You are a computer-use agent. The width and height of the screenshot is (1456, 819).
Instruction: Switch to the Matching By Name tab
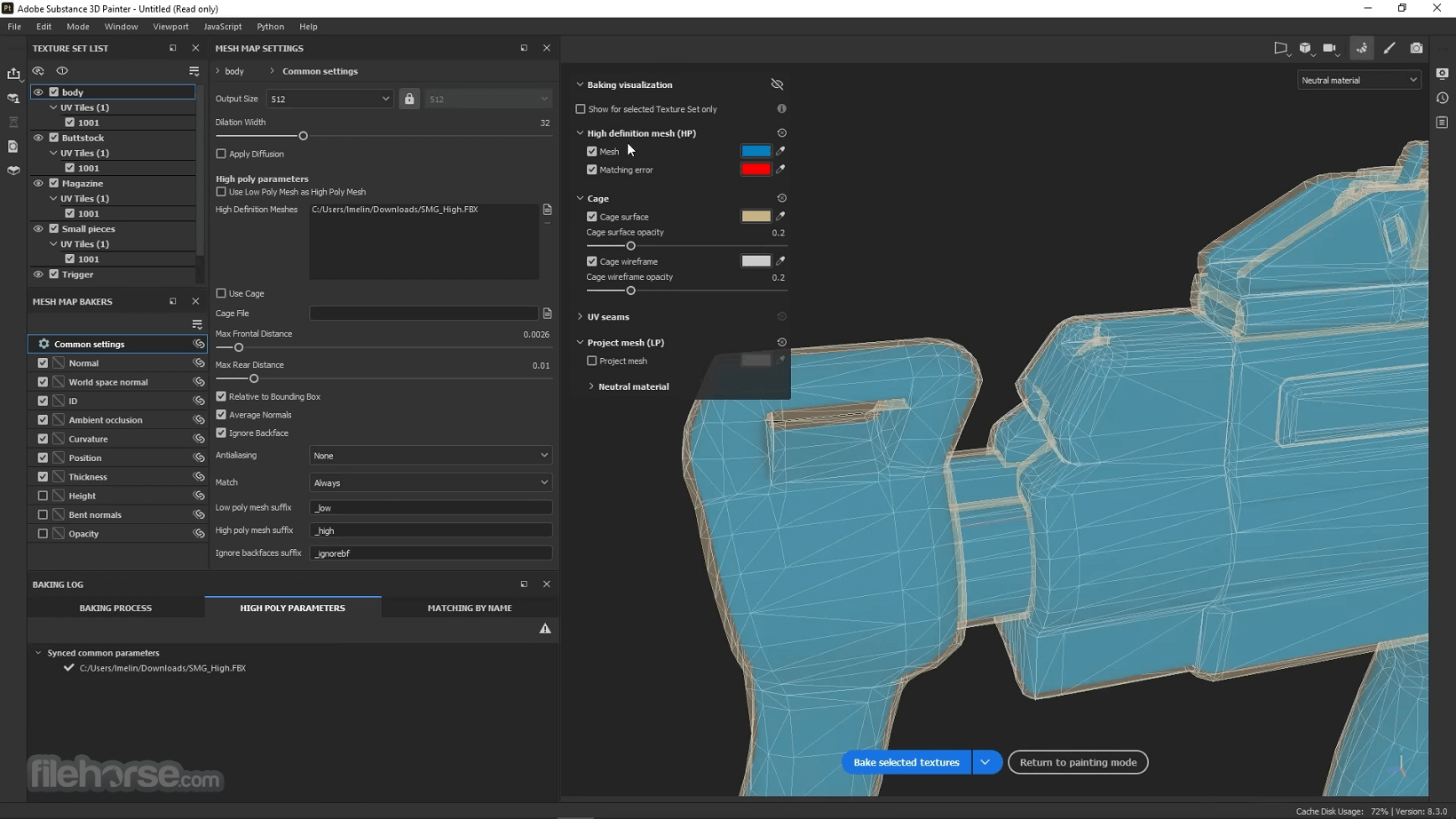470,608
